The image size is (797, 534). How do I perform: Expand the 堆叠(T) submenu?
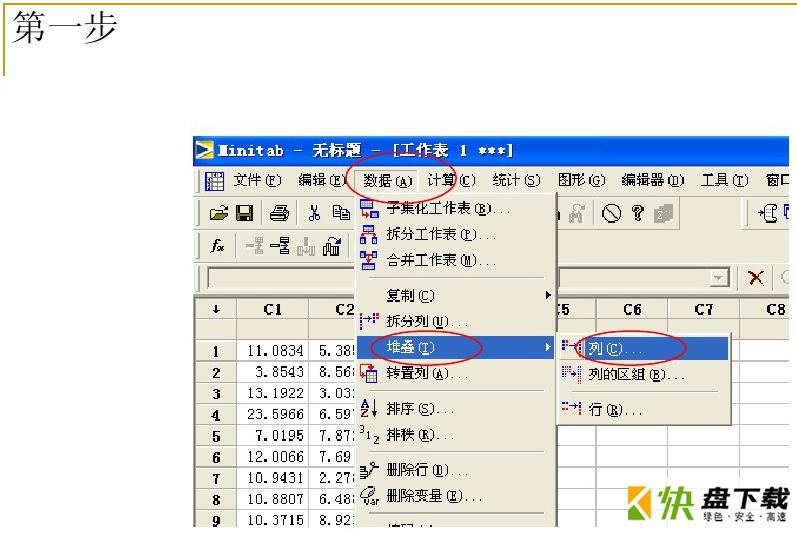pyautogui.click(x=456, y=348)
